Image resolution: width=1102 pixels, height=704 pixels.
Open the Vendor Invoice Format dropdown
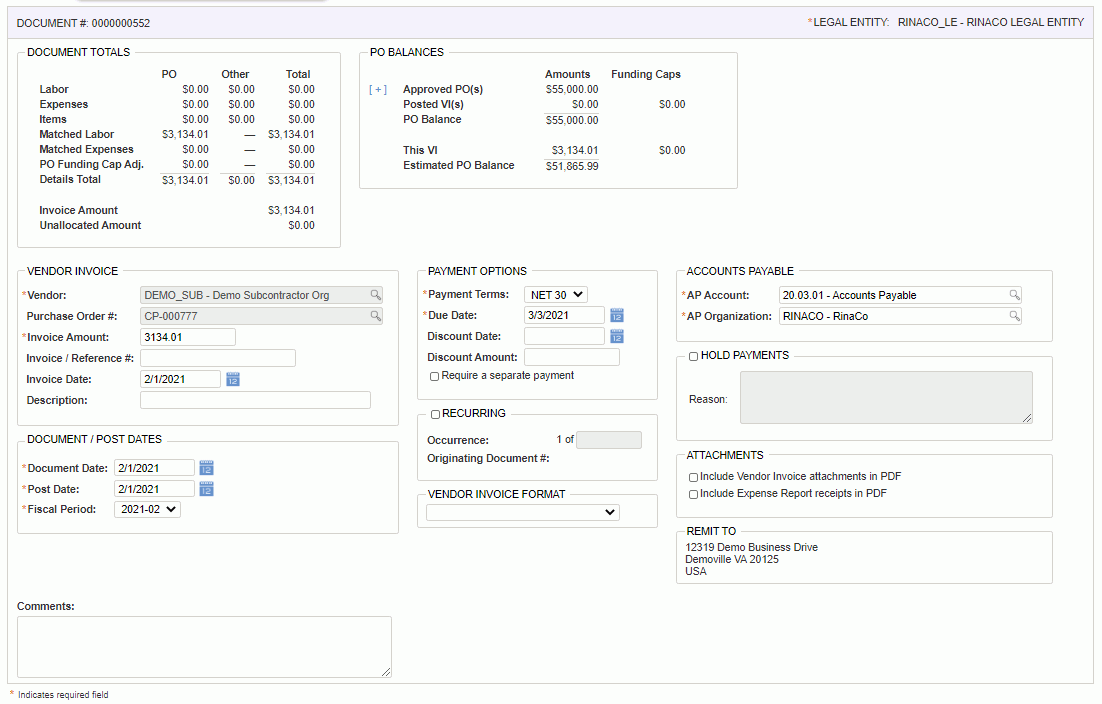(523, 512)
